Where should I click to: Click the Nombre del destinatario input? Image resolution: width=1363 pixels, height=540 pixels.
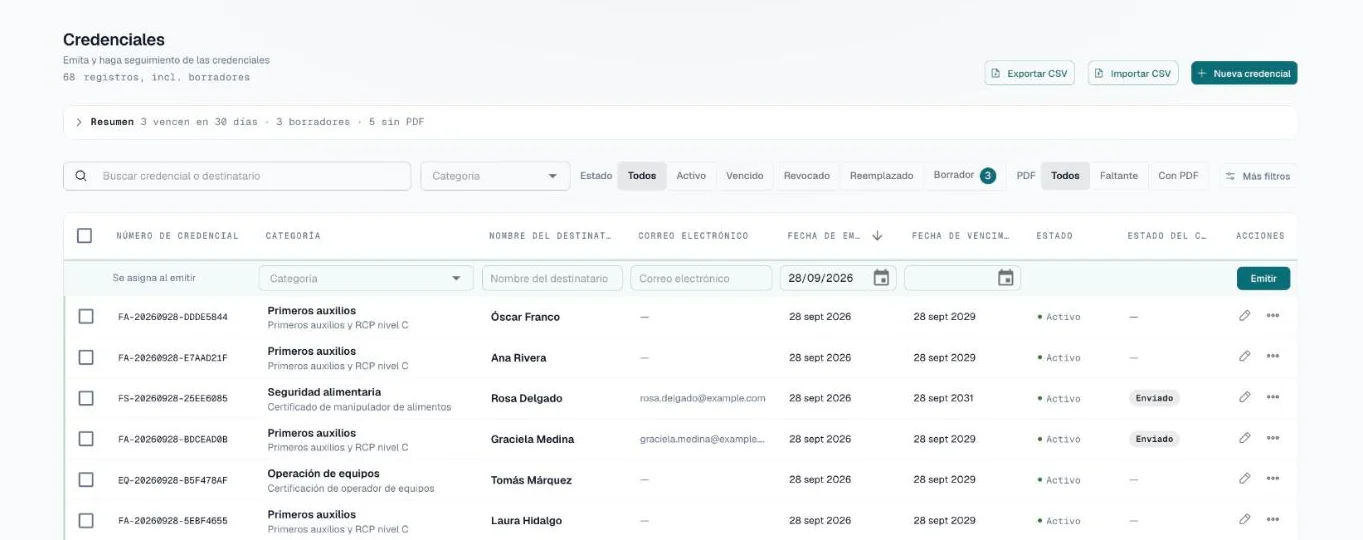(x=552, y=278)
